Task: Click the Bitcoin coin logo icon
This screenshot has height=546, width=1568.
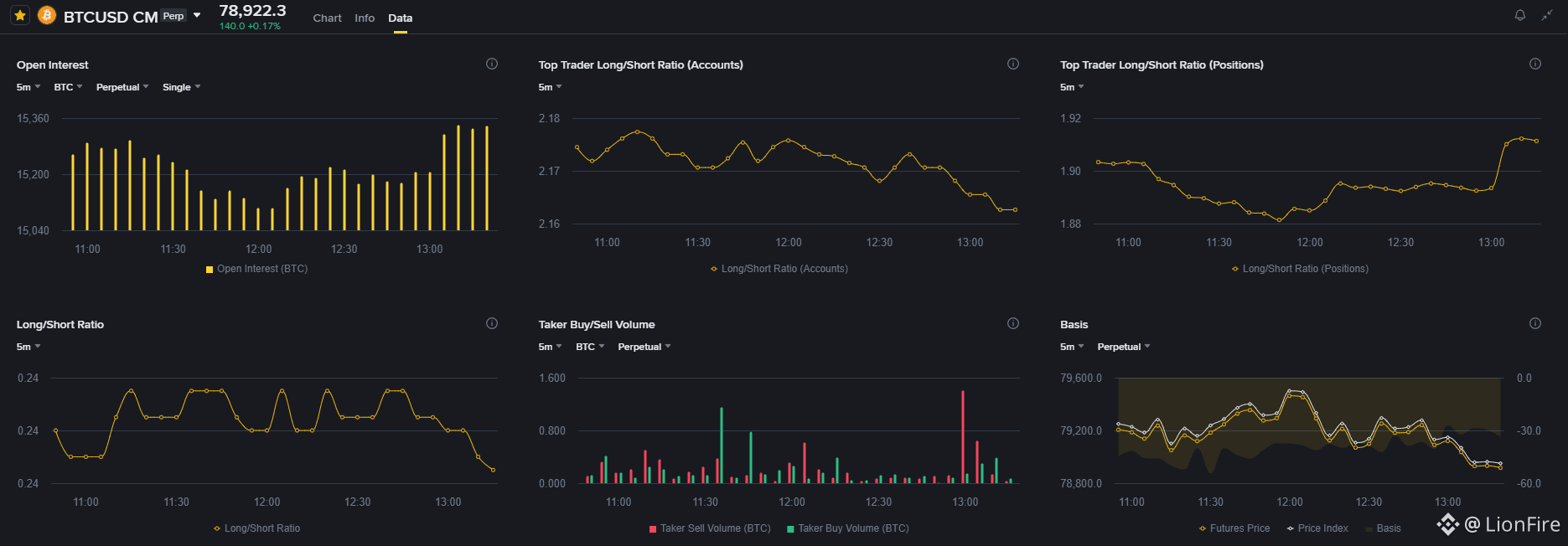Action: [47, 15]
